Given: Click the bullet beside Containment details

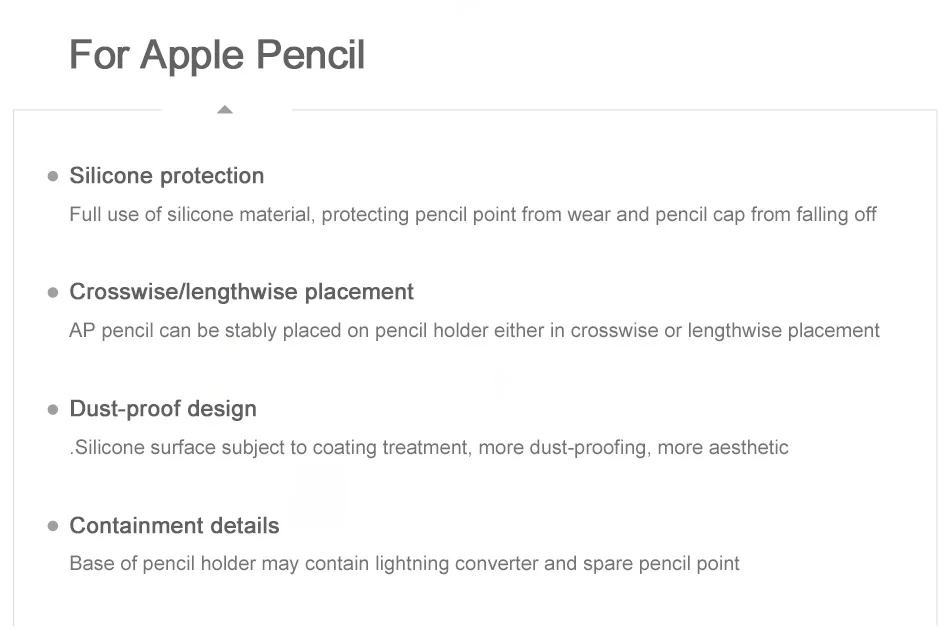Looking at the screenshot, I should (53, 526).
